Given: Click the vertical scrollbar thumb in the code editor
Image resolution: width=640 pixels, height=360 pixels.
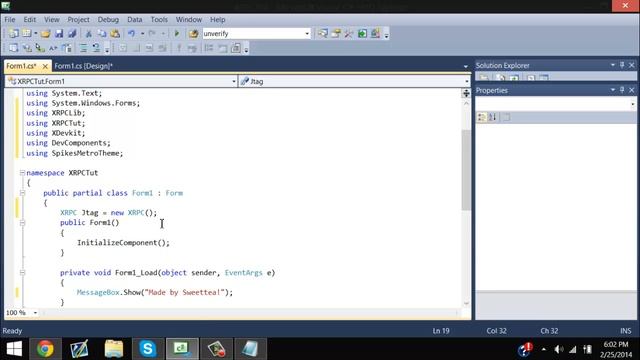Looking at the screenshot, I should coord(466,169).
